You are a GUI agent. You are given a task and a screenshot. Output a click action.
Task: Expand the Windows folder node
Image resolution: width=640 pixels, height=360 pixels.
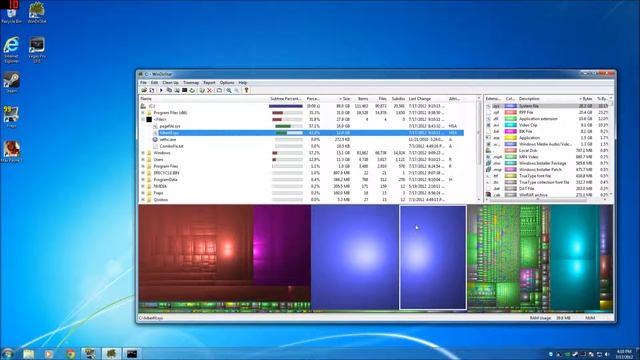click(x=143, y=153)
